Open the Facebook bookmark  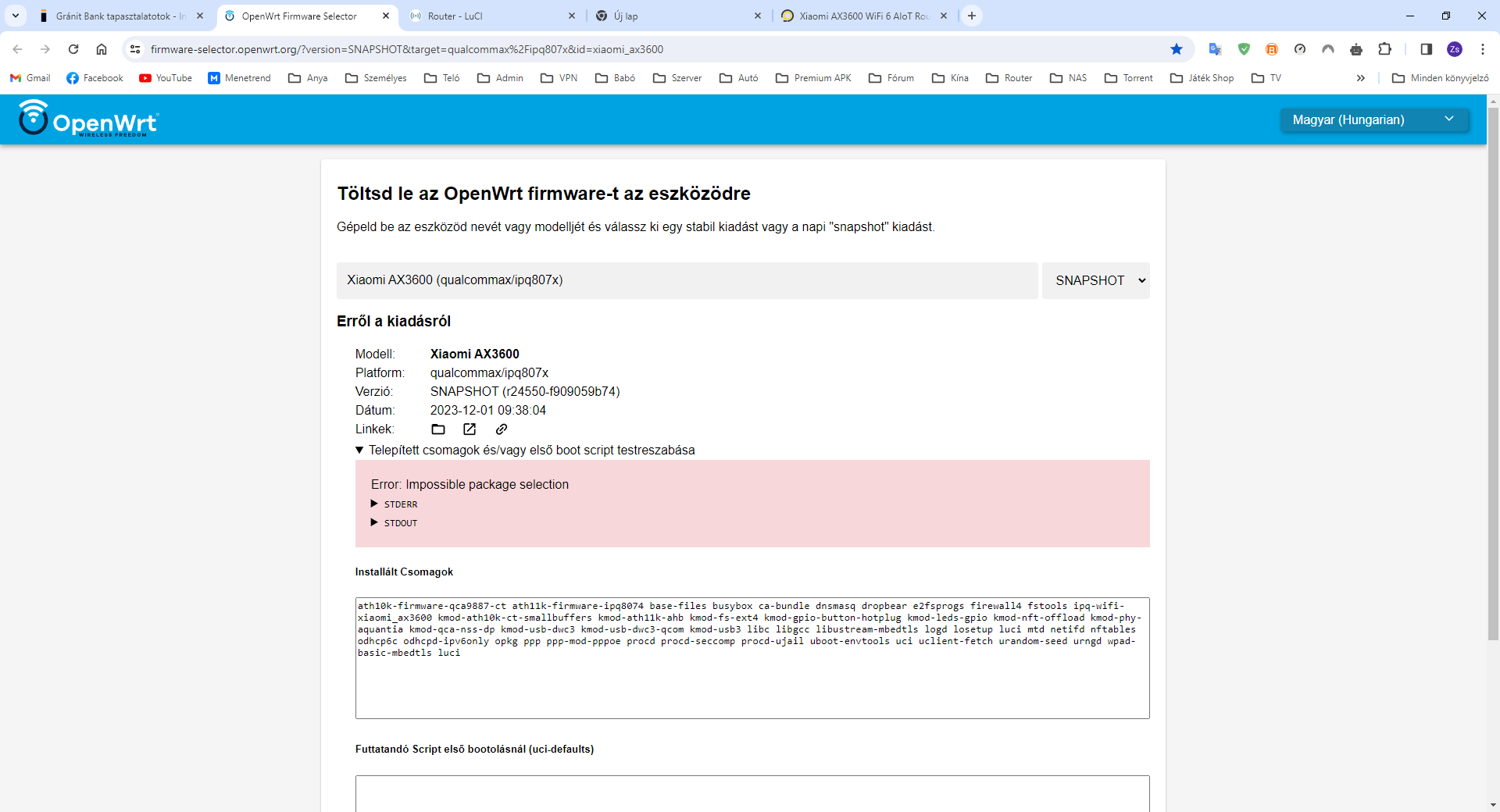point(95,78)
